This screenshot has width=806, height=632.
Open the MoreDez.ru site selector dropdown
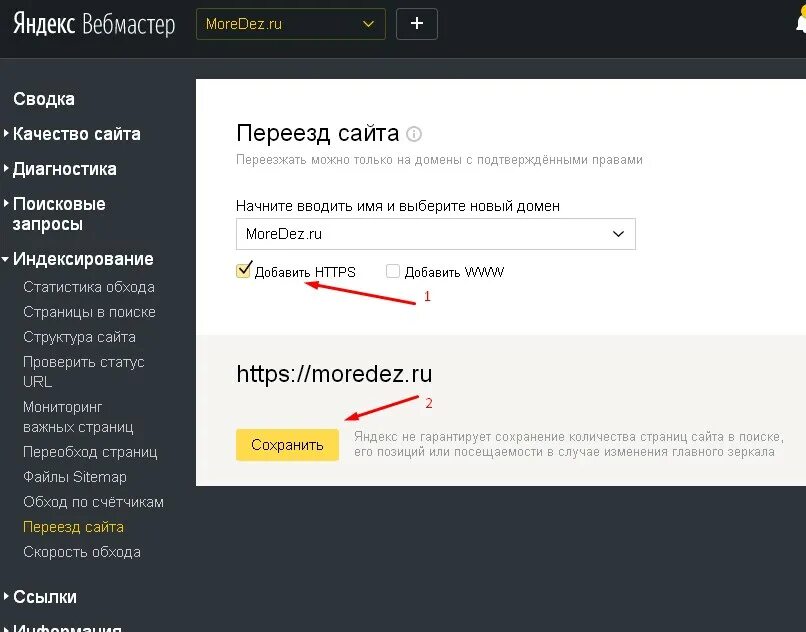(x=290, y=24)
